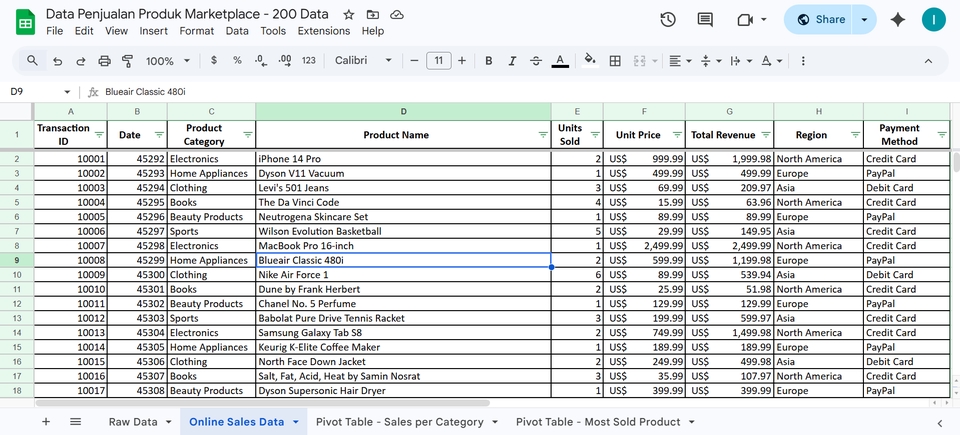Open the Google Sheets home icon
960x435 pixels.
(25, 23)
